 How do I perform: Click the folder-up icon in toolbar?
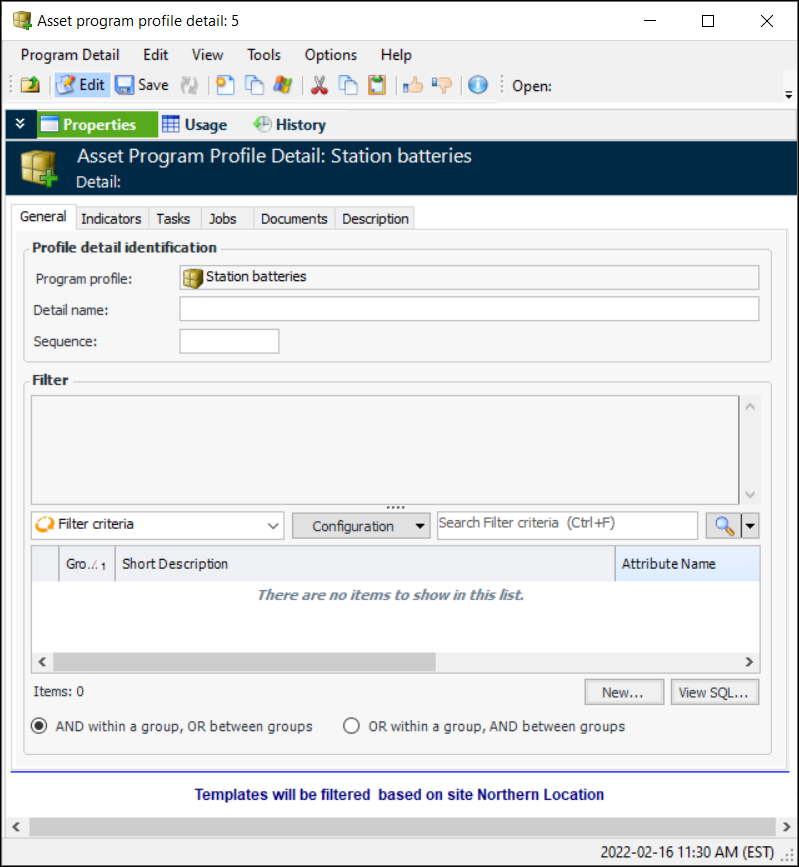pyautogui.click(x=30, y=85)
